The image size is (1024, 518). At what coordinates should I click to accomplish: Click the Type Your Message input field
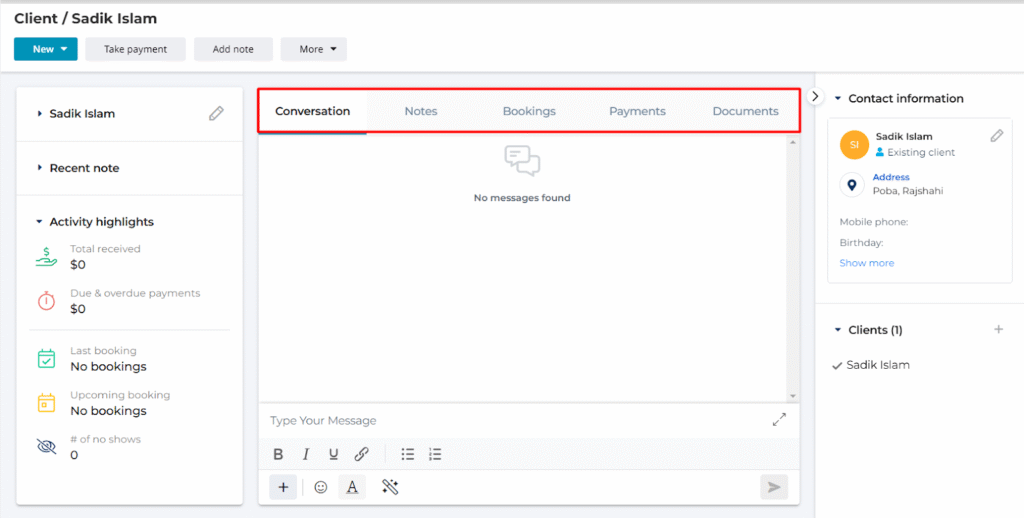click(x=516, y=421)
